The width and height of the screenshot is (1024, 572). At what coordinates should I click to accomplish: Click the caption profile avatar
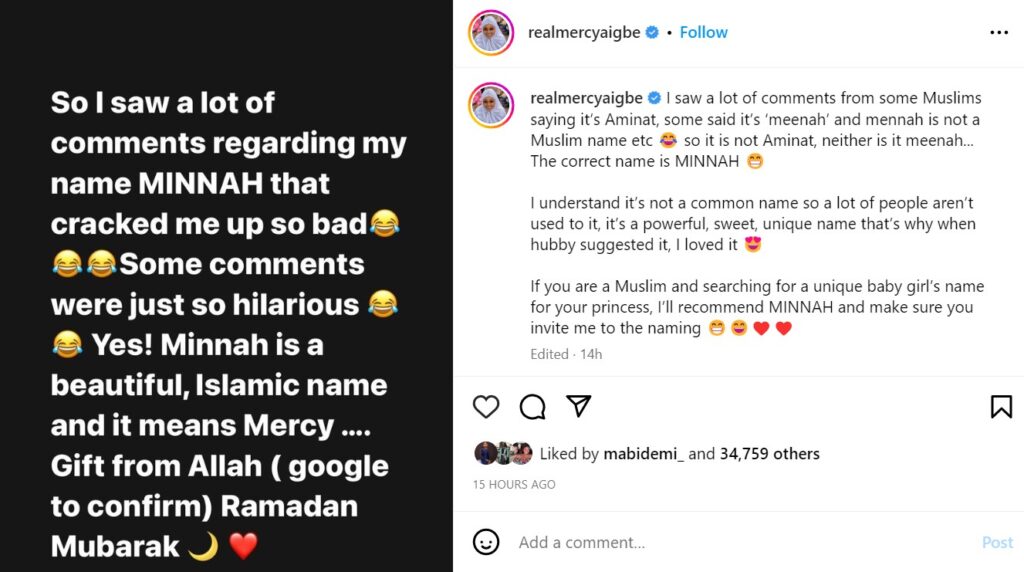pos(491,105)
